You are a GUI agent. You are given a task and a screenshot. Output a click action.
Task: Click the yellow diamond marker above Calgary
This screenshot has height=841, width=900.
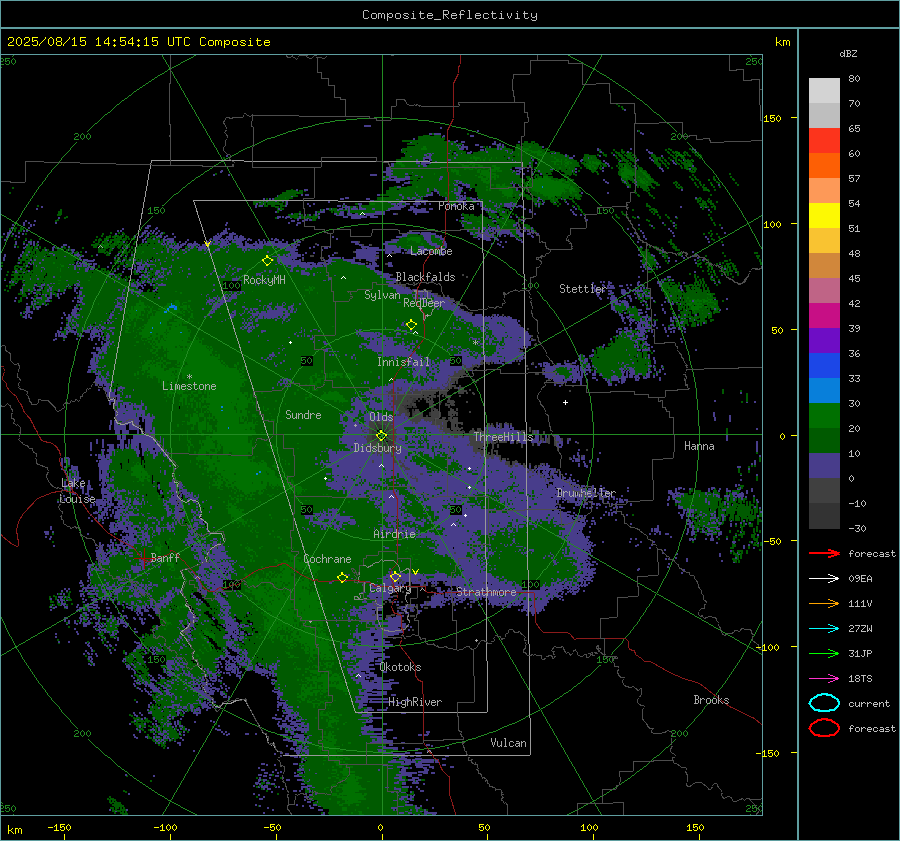[x=395, y=576]
